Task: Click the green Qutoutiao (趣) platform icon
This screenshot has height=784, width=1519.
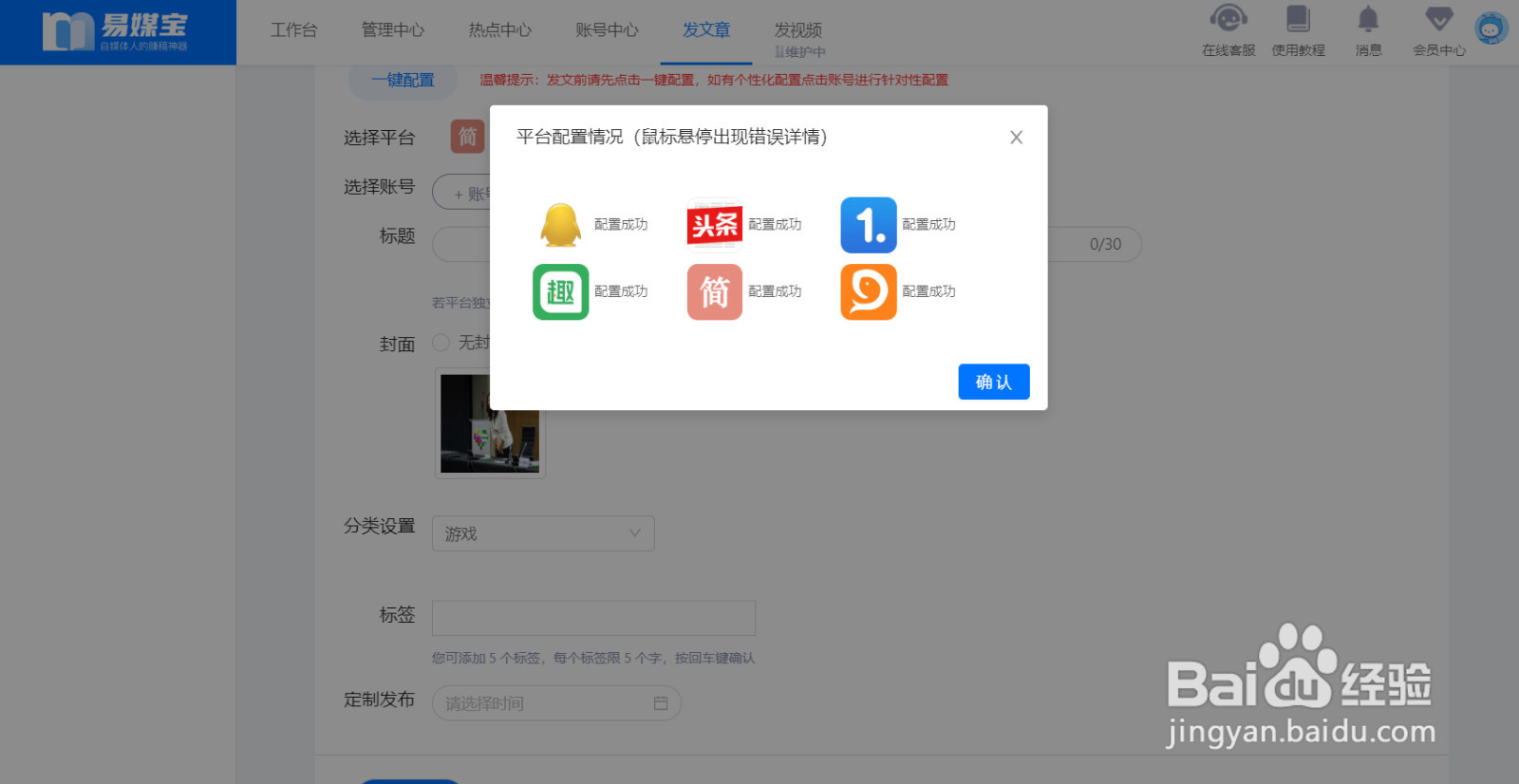Action: point(560,291)
